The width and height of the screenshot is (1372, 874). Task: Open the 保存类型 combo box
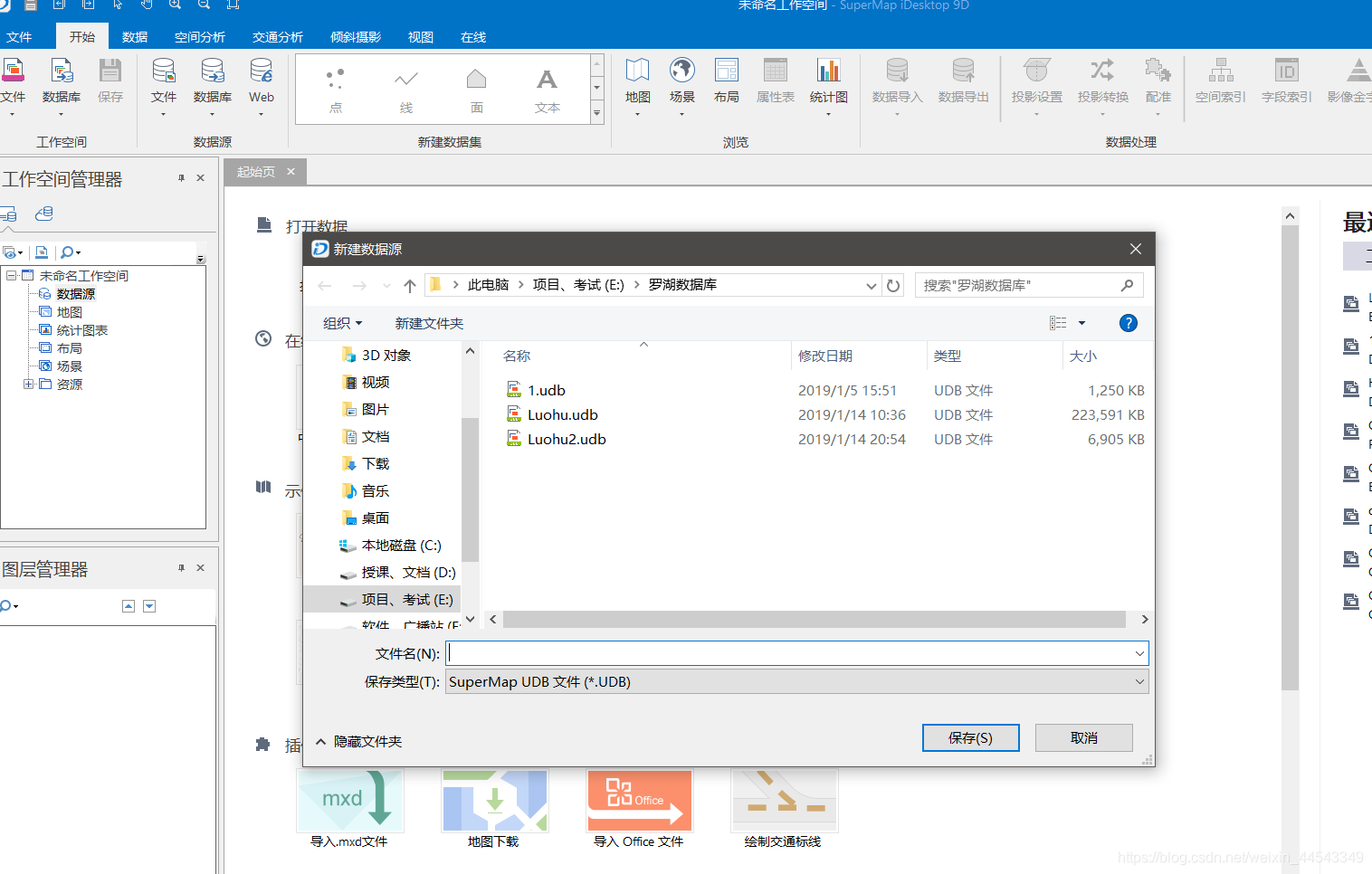click(797, 682)
